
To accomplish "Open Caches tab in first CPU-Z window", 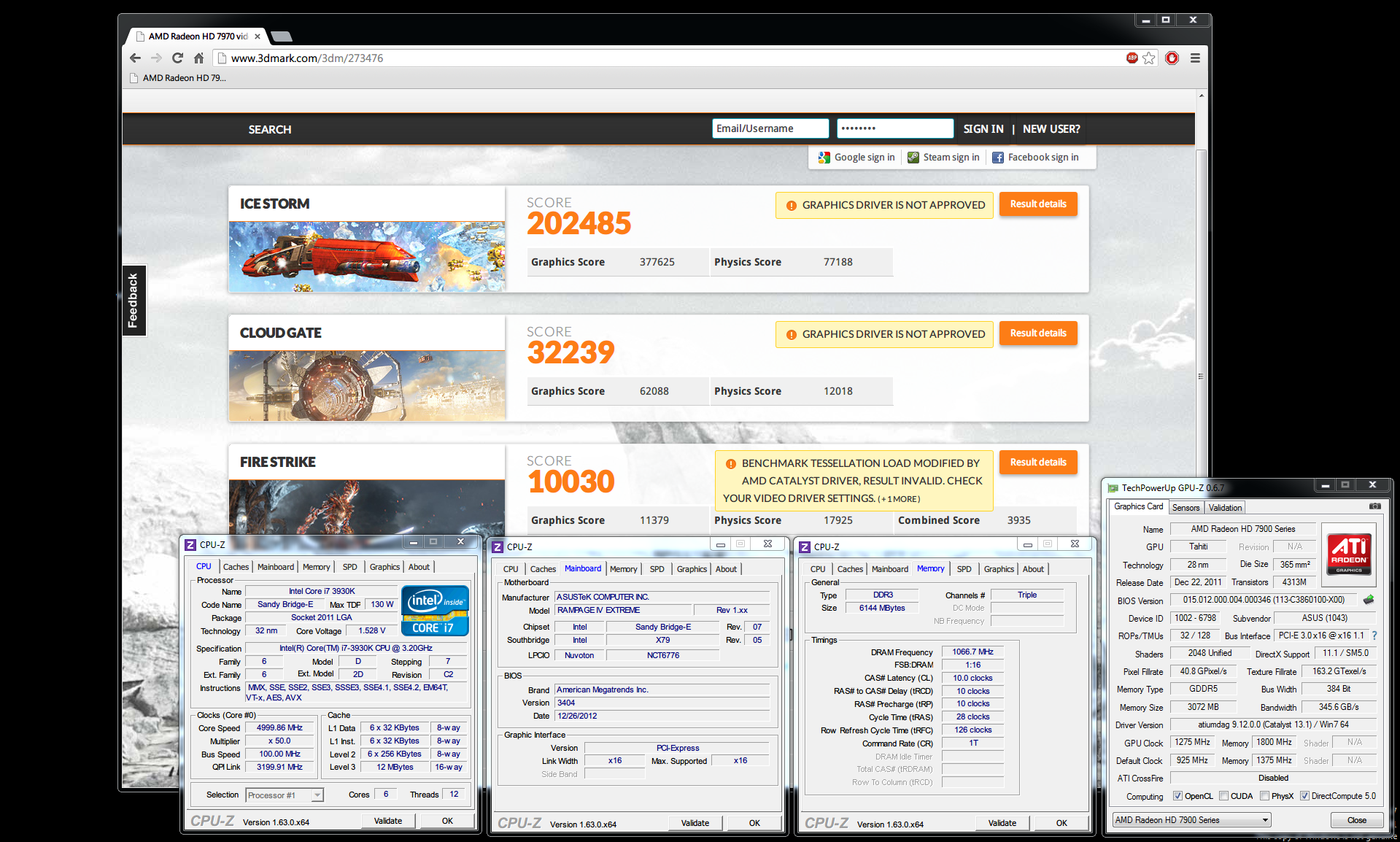I will 236,567.
